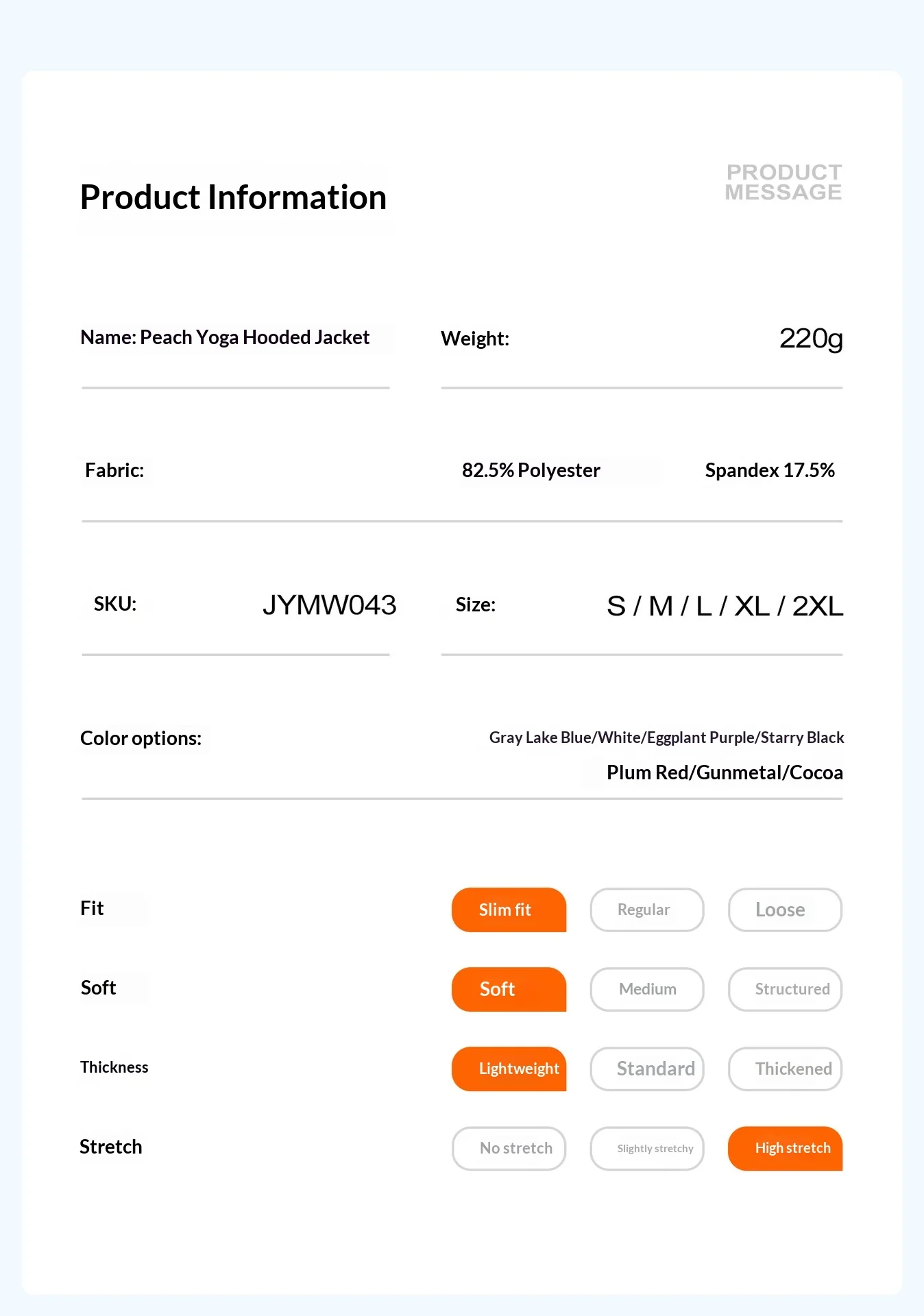The width and height of the screenshot is (924, 1316).
Task: Select the orange Soft pill
Action: (x=509, y=989)
